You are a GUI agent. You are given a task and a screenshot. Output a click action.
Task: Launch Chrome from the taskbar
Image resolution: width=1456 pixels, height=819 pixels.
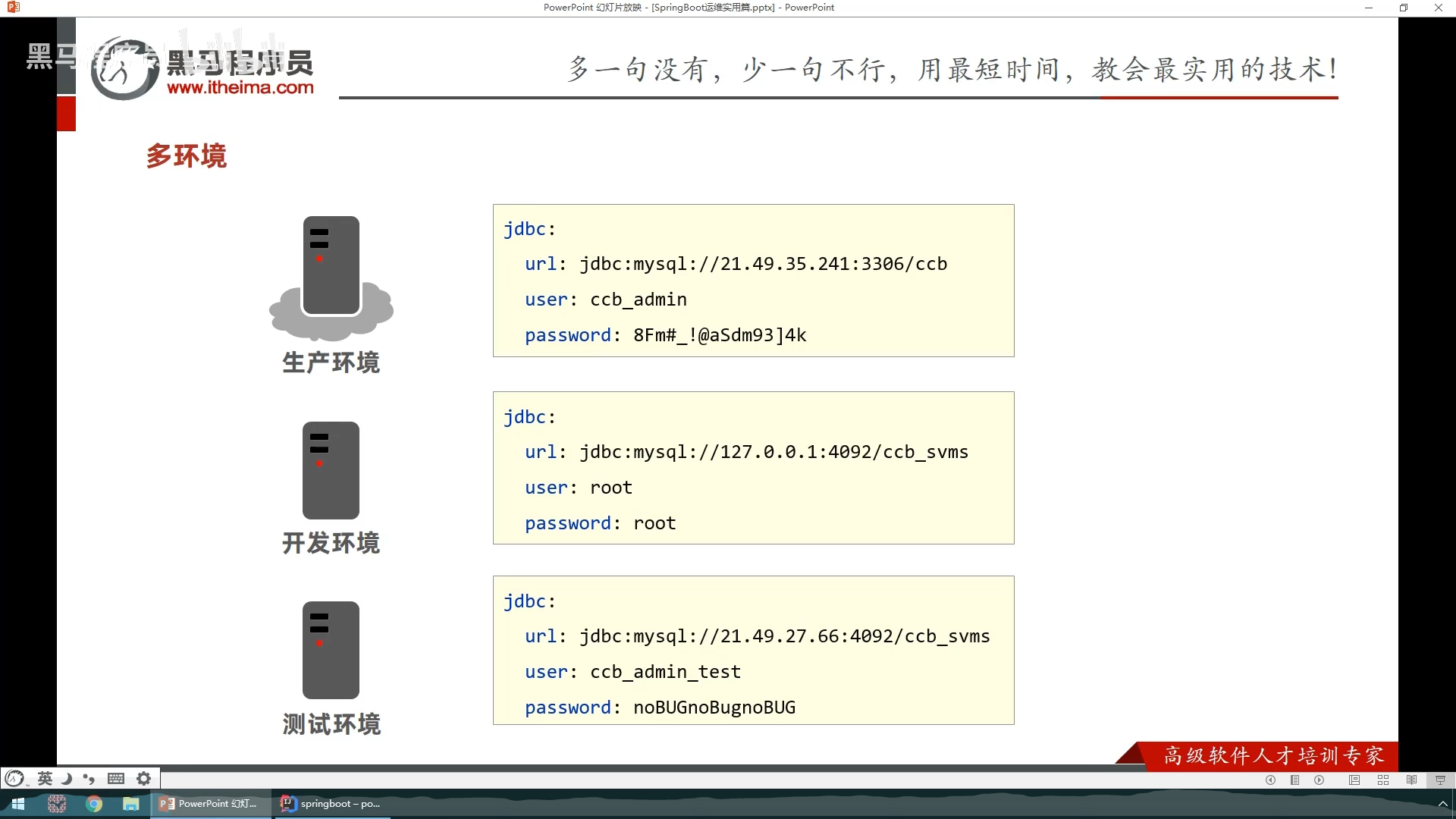94,804
